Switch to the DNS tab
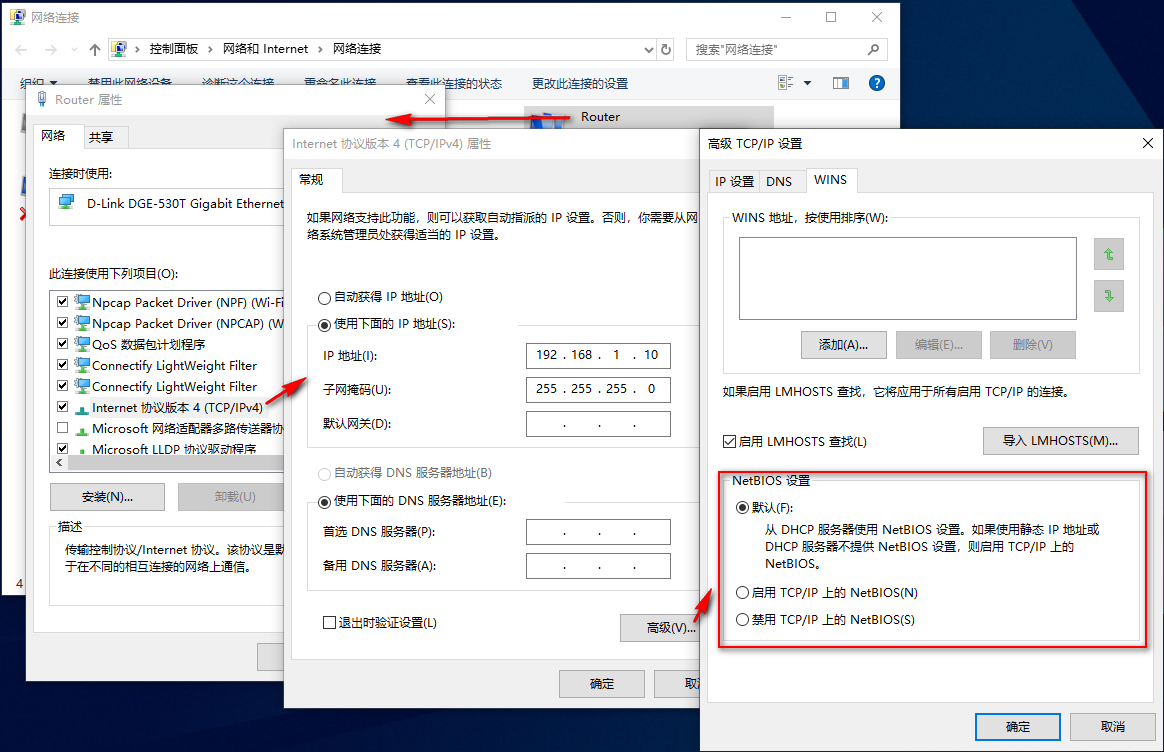Image resolution: width=1164 pixels, height=752 pixels. click(x=782, y=180)
